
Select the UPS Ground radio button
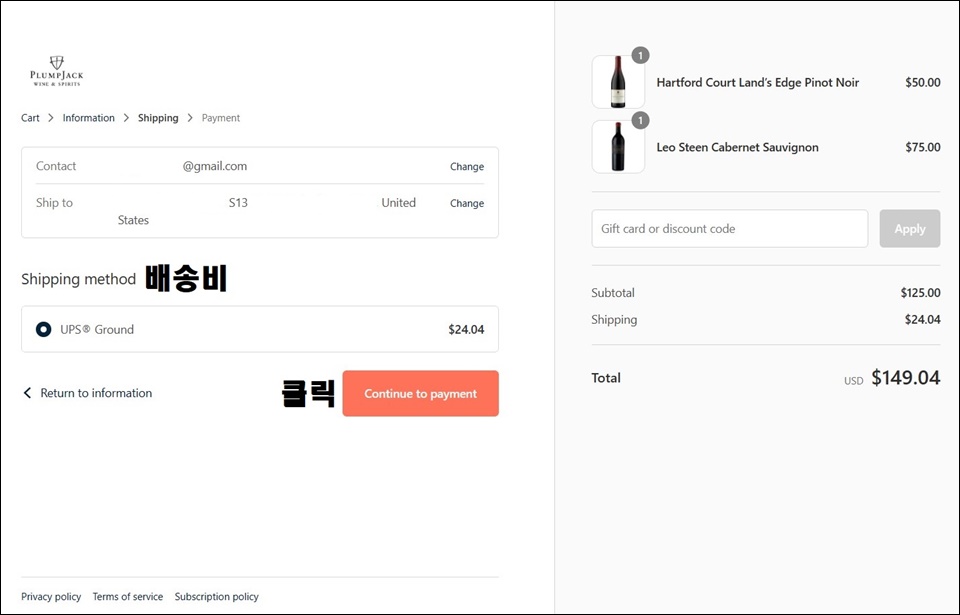43,330
